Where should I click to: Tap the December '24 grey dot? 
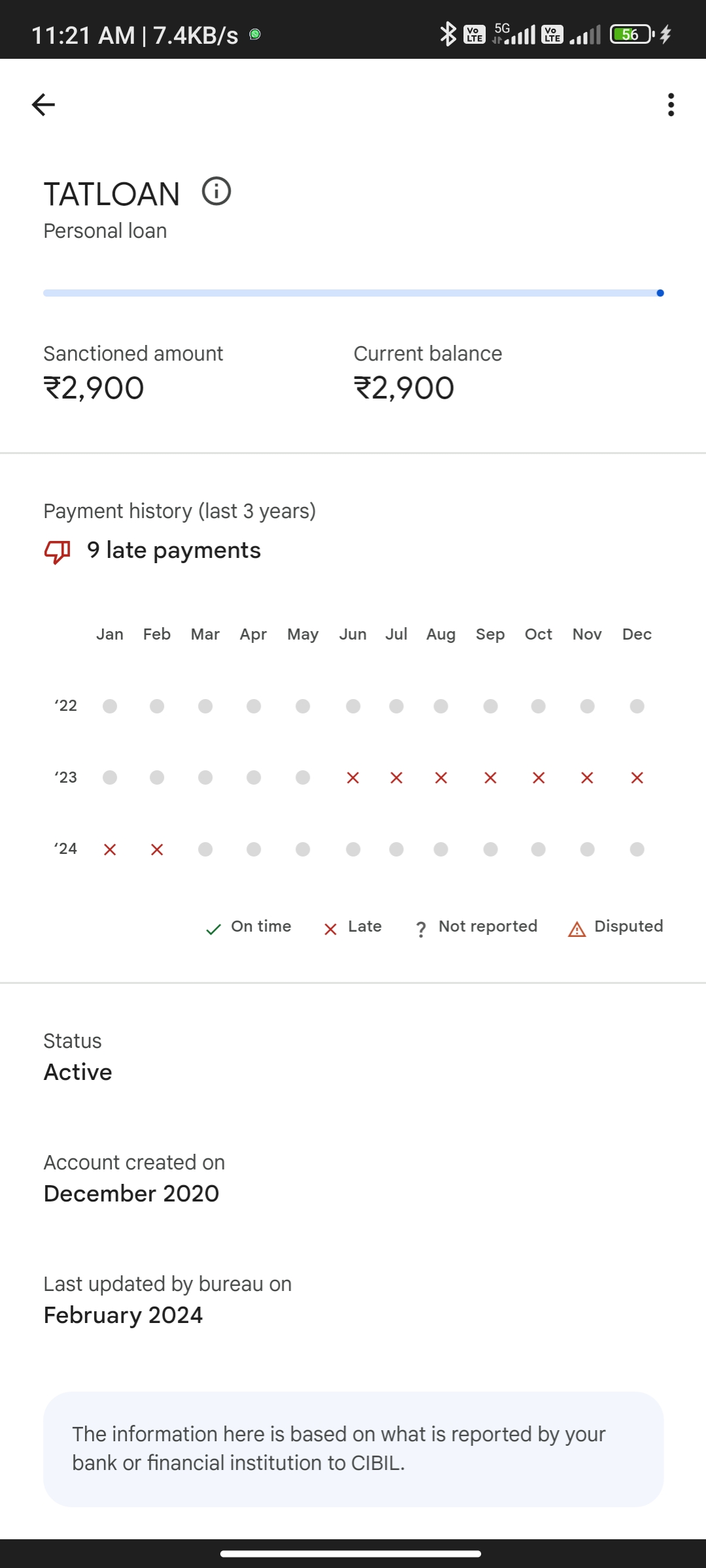tap(637, 849)
